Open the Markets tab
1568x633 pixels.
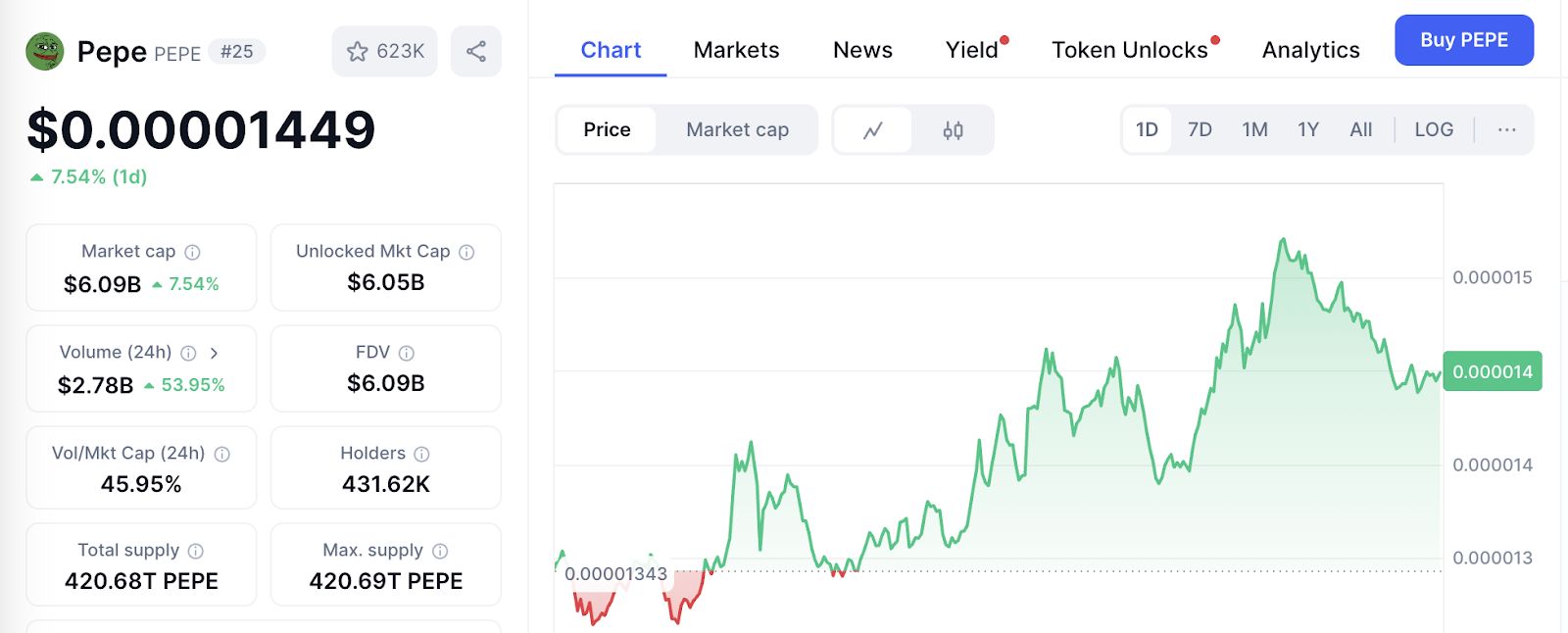736,50
